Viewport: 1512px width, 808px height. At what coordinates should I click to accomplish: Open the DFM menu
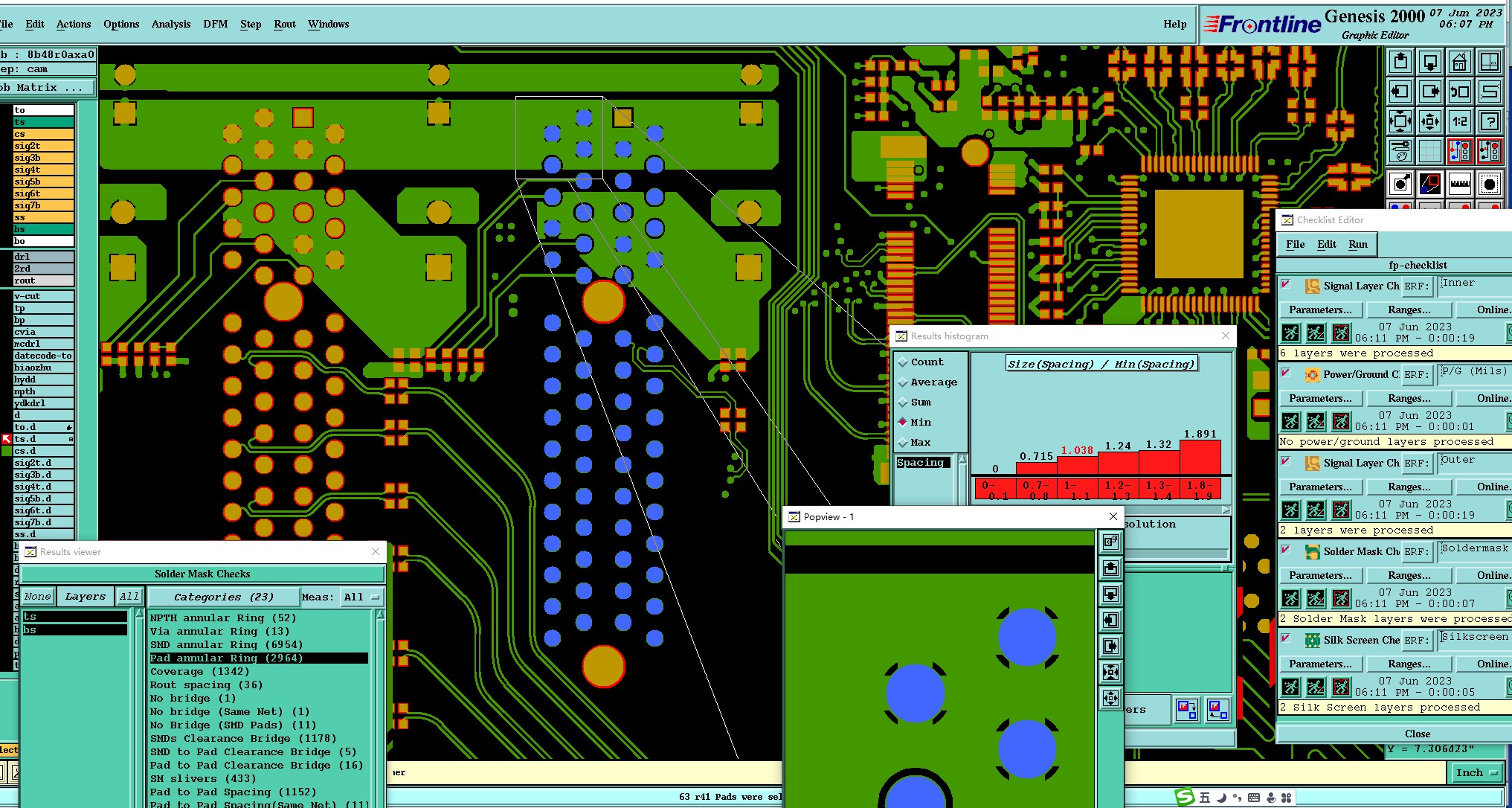(x=215, y=24)
